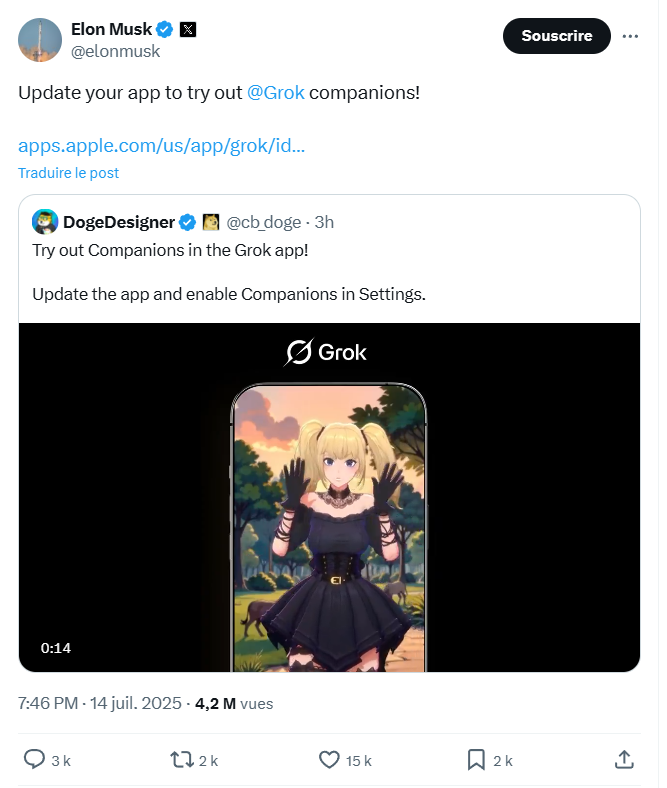Open the 7:46 PM 14 juil. 2025 timestamp
Image resolution: width=667 pixels, height=788 pixels.
(x=100, y=703)
